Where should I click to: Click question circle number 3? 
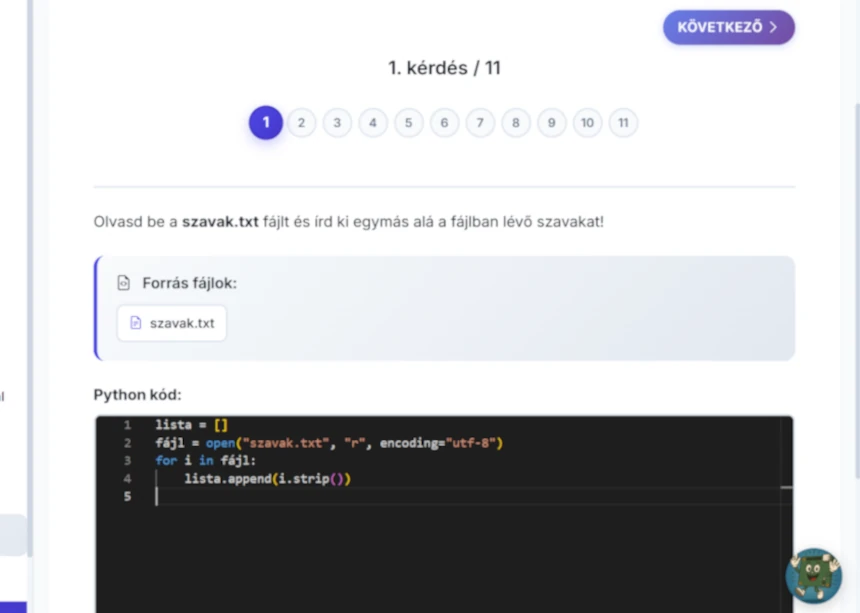(x=337, y=122)
